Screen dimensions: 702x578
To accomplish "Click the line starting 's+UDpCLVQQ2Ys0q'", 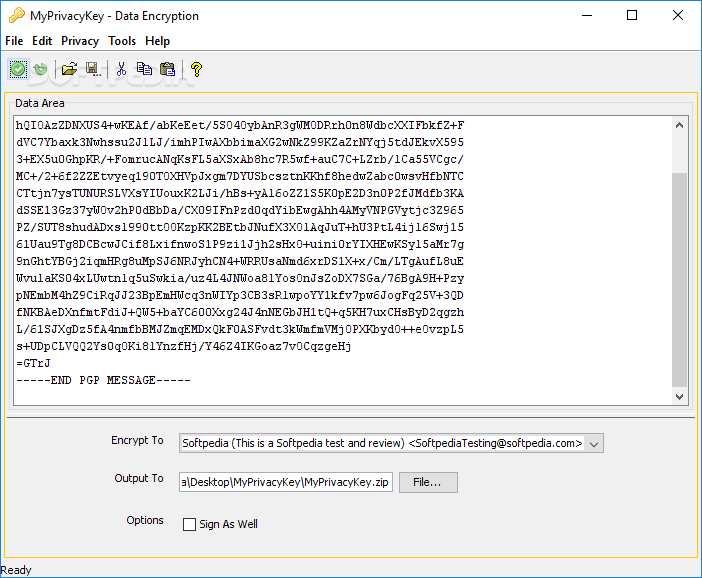I will 184,347.
